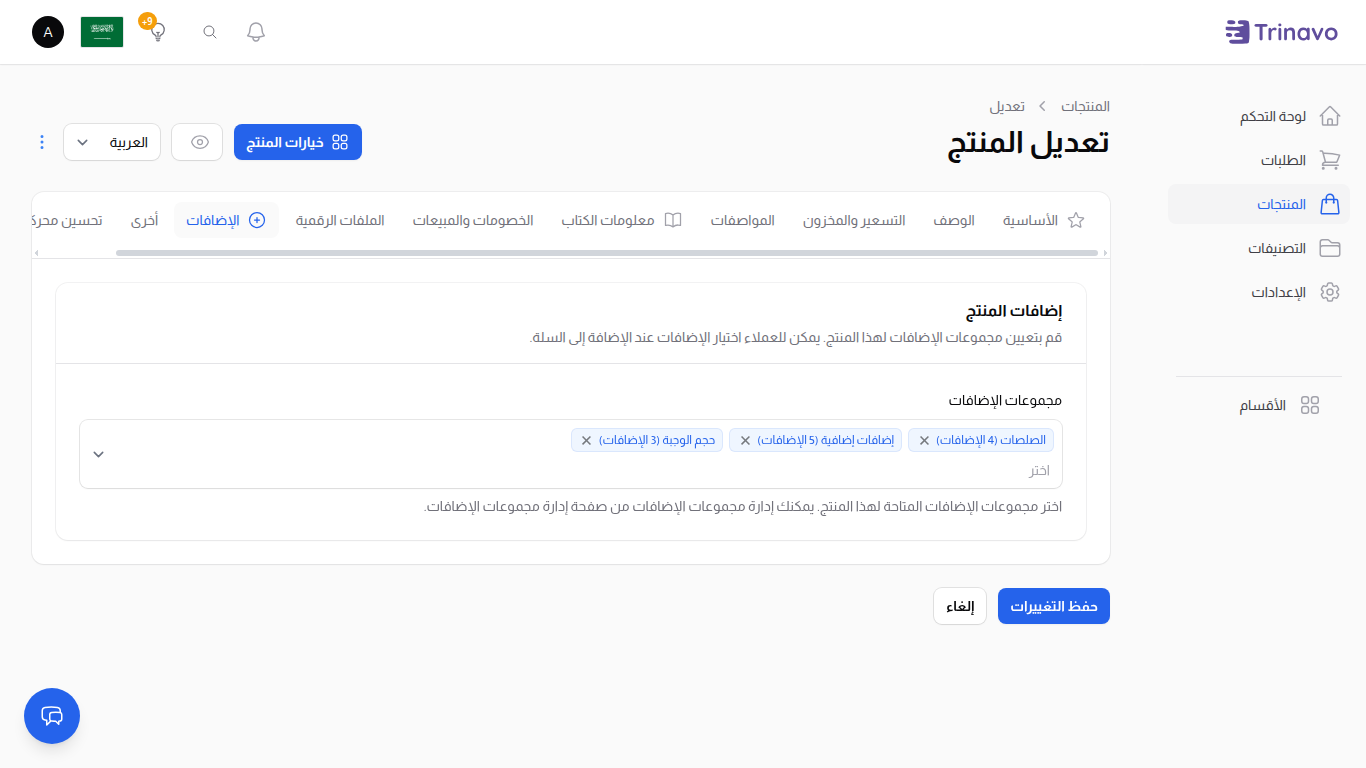Expand the مجموعات الإضافات selector chevron
This screenshot has height=768, width=1366.
(98, 453)
